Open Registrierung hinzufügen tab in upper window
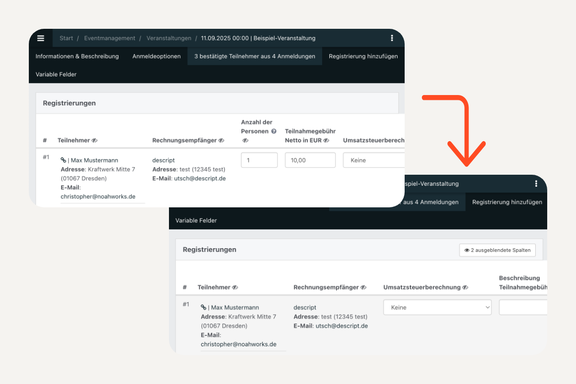Image resolution: width=576 pixels, height=384 pixels. [363, 56]
